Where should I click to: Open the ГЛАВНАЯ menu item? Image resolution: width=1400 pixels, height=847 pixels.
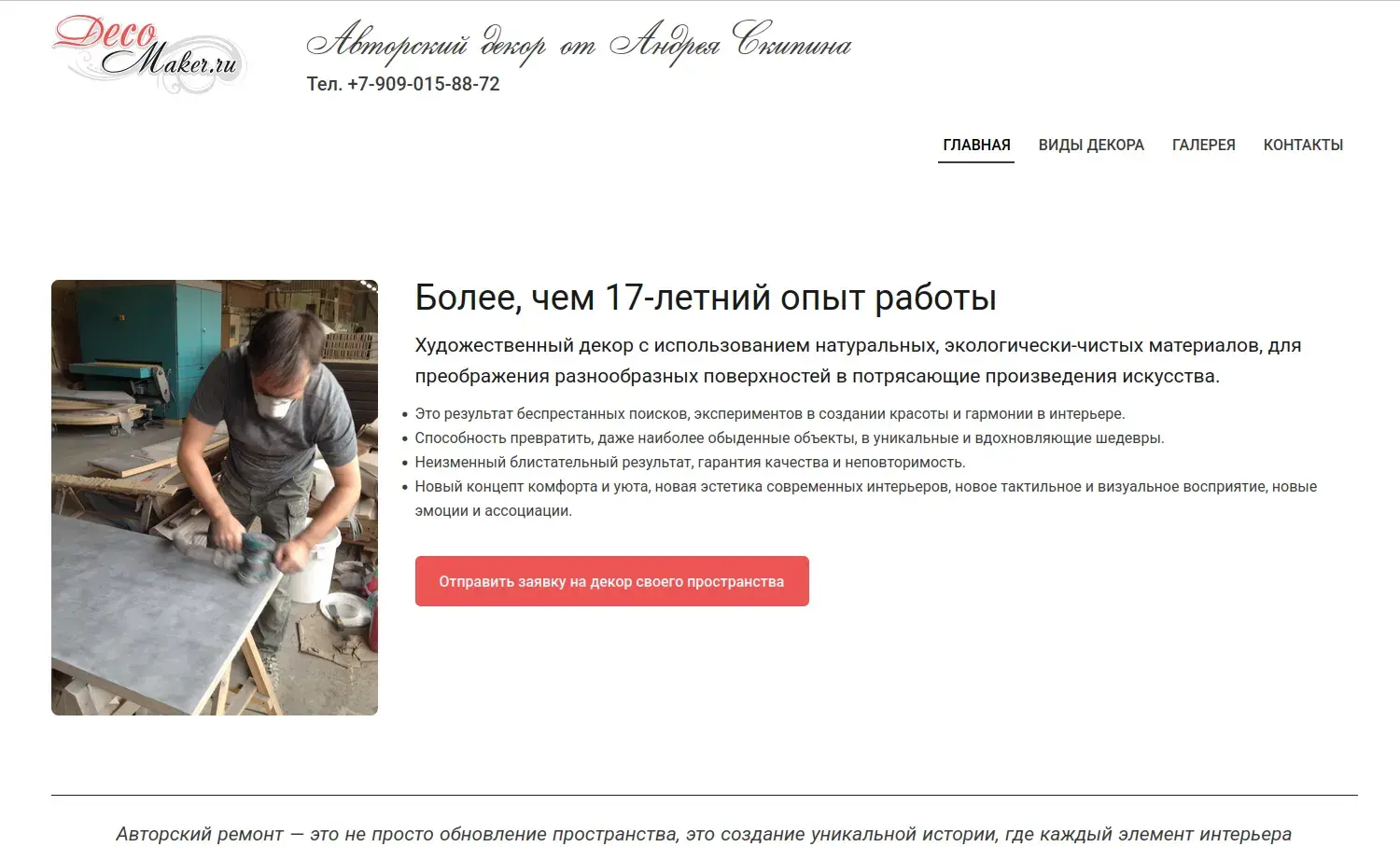click(976, 145)
